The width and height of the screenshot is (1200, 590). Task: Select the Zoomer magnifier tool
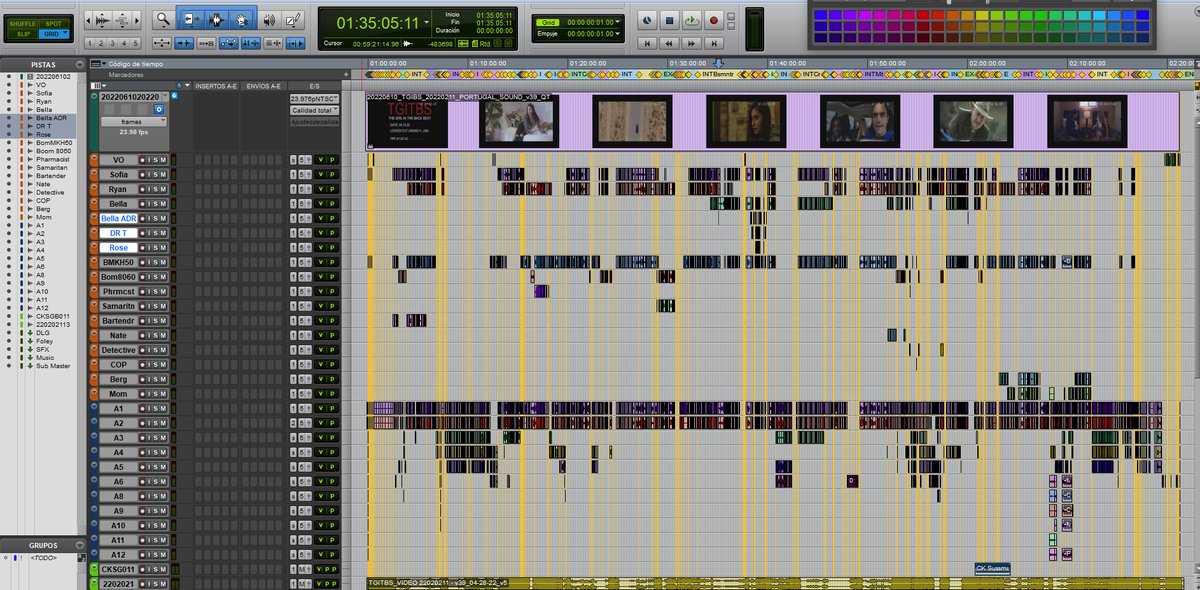tap(163, 20)
